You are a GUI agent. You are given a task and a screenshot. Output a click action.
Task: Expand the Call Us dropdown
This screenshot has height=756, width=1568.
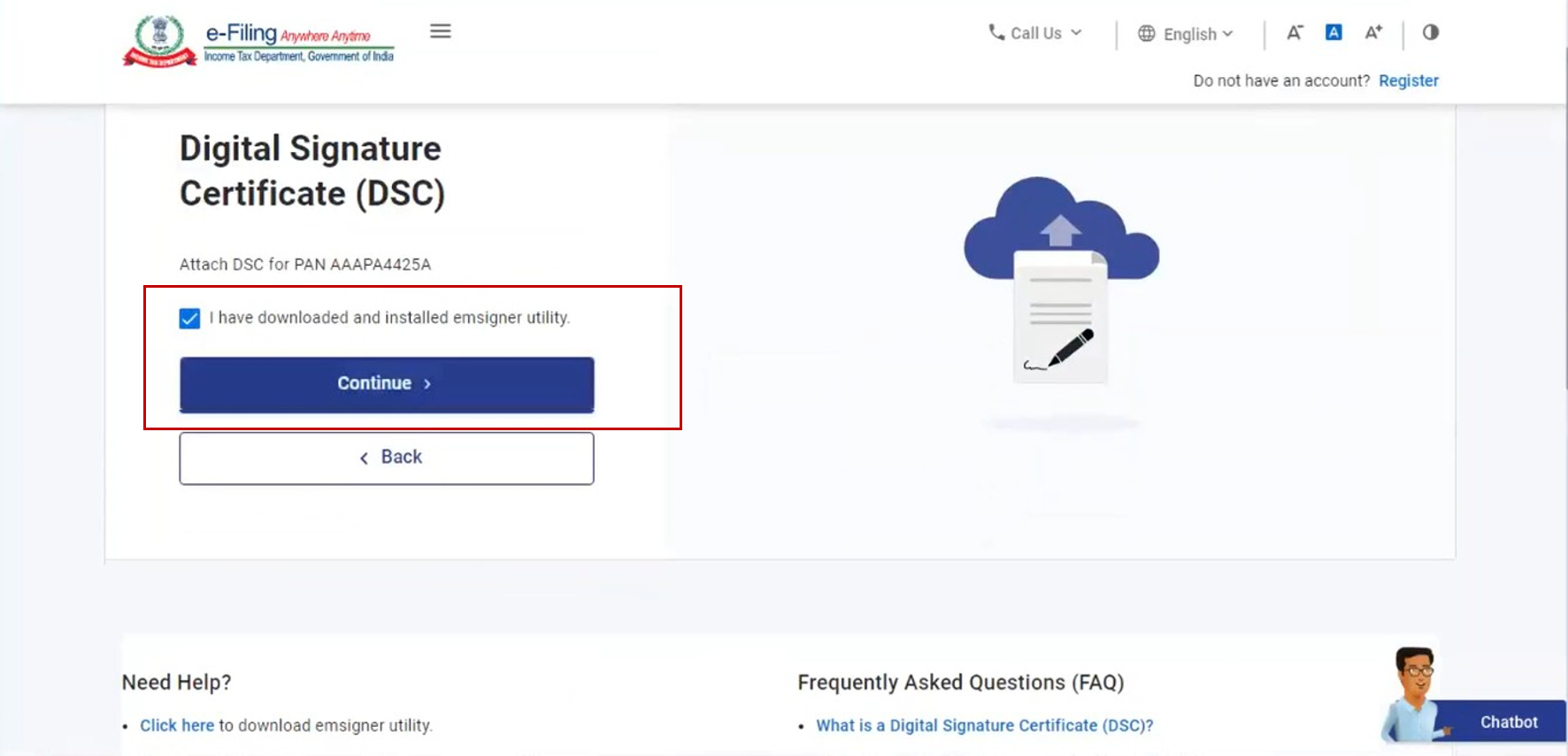coord(1036,34)
